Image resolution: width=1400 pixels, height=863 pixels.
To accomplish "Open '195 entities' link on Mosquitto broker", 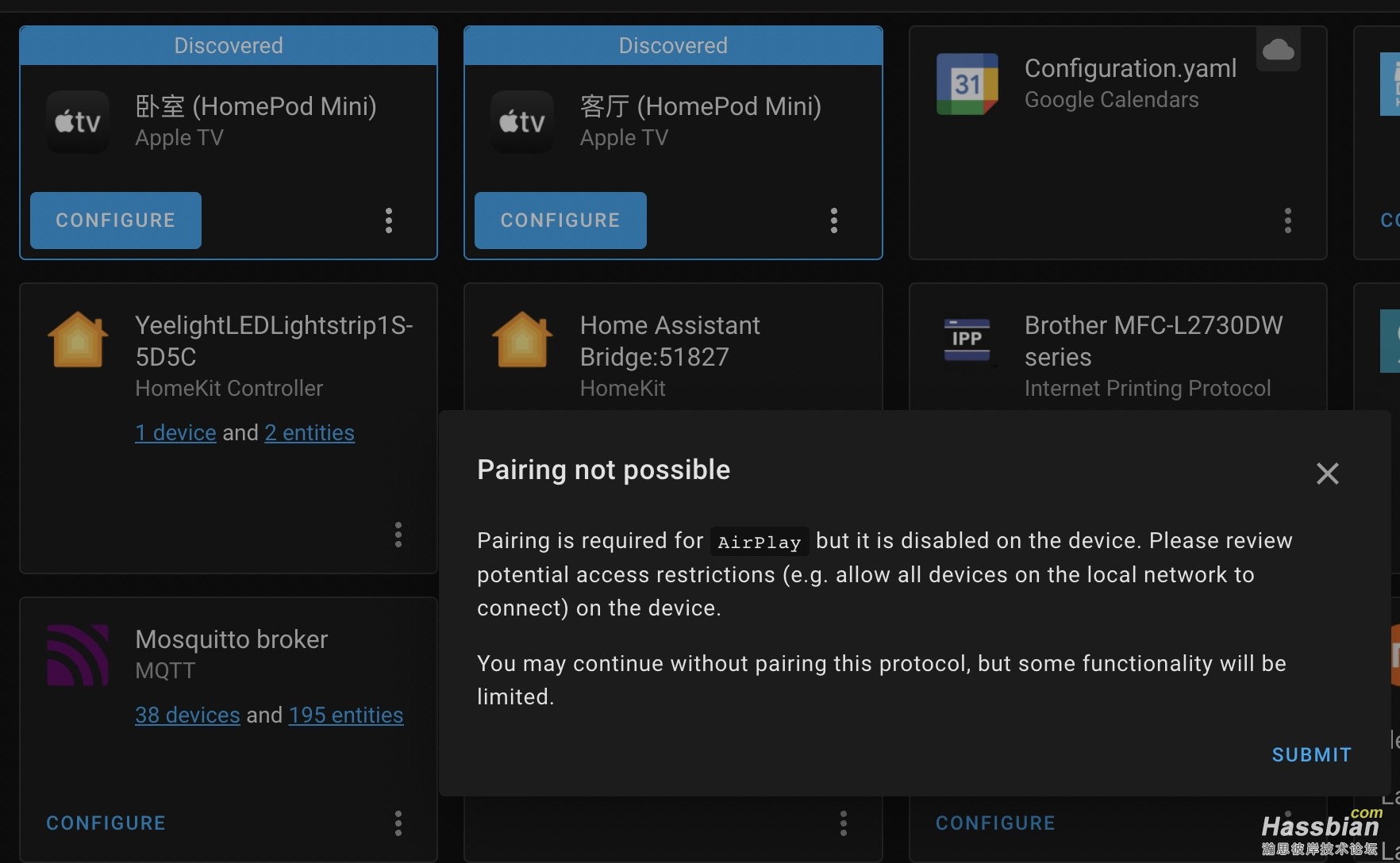I will [x=346, y=715].
